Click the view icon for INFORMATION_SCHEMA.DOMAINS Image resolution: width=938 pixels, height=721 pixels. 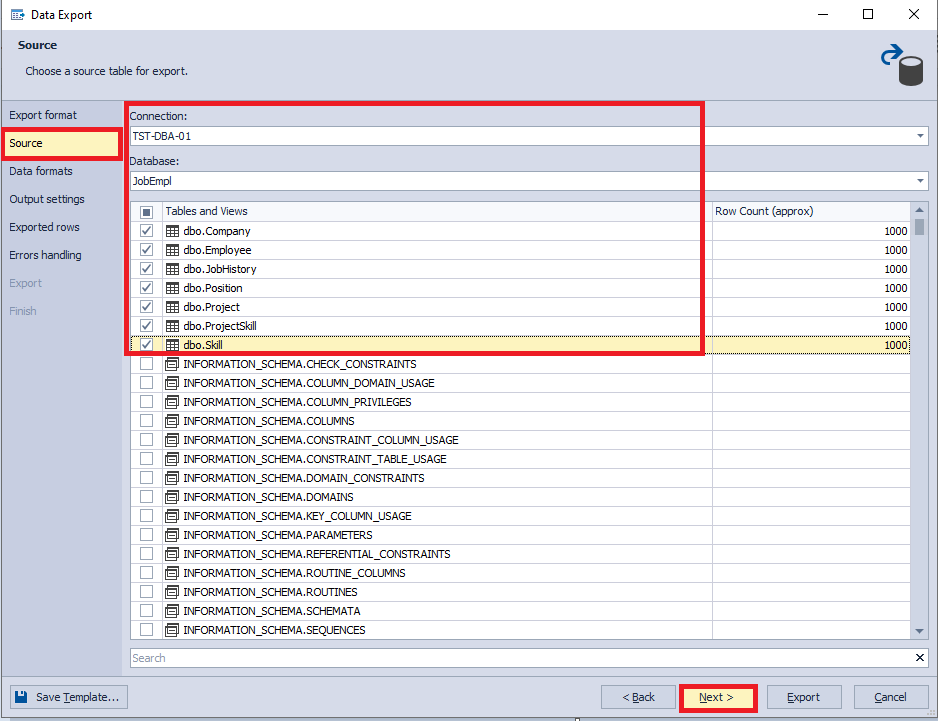point(172,497)
